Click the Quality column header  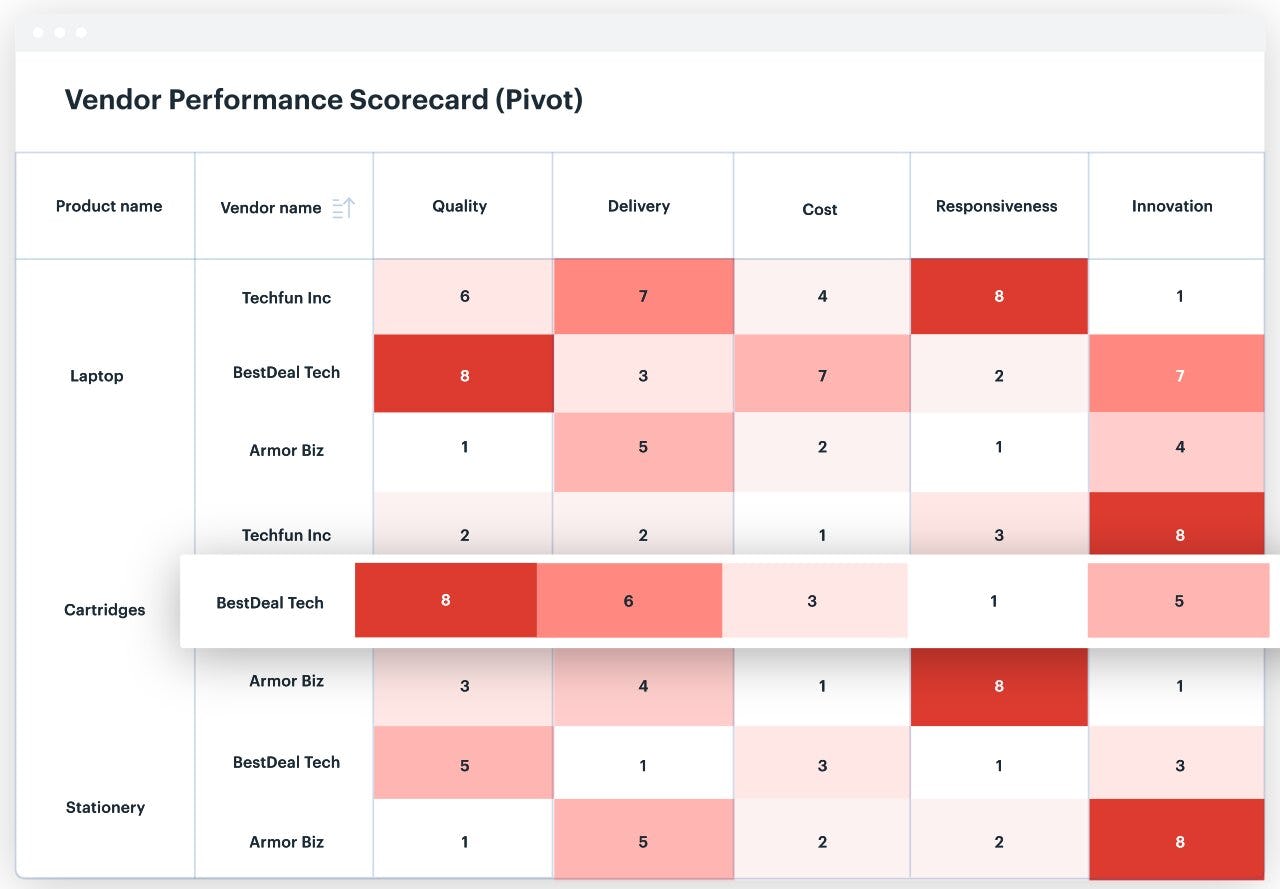point(459,206)
